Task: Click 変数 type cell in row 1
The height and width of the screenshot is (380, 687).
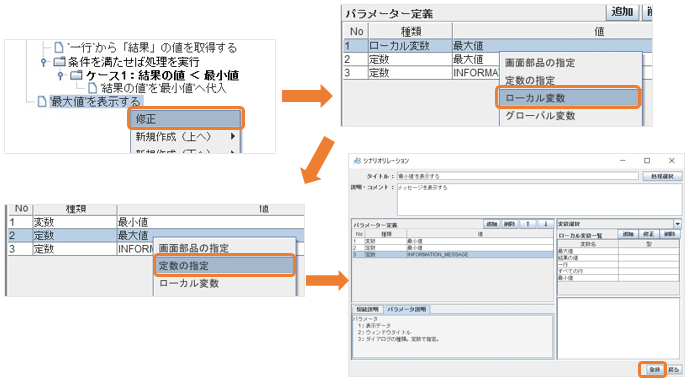Action: click(x=75, y=222)
